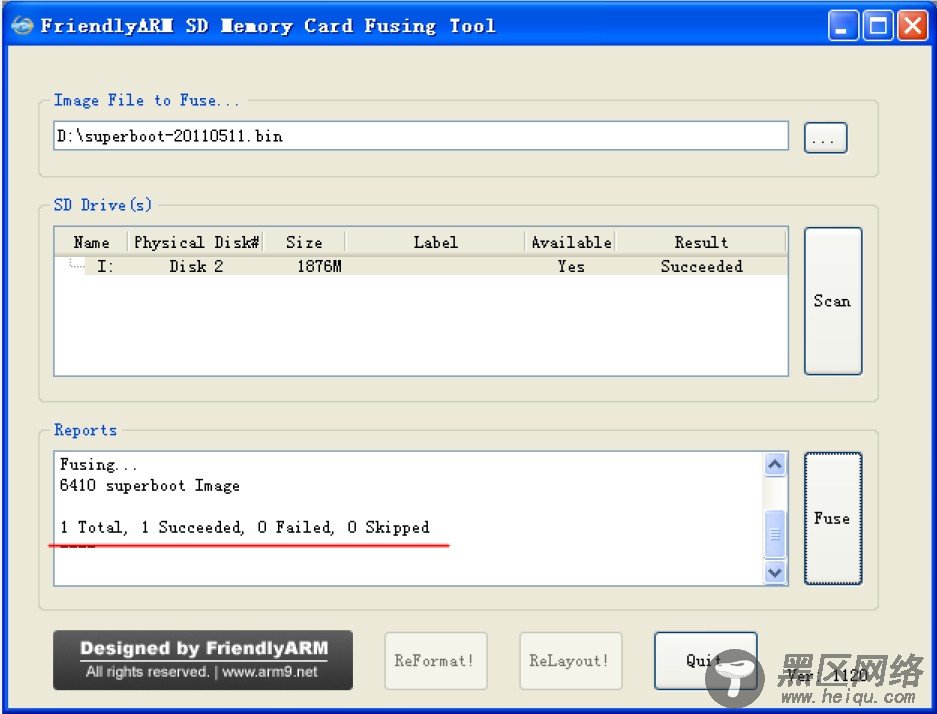The height and width of the screenshot is (714, 937).
Task: Sort by the Name column header
Action: pos(91,242)
